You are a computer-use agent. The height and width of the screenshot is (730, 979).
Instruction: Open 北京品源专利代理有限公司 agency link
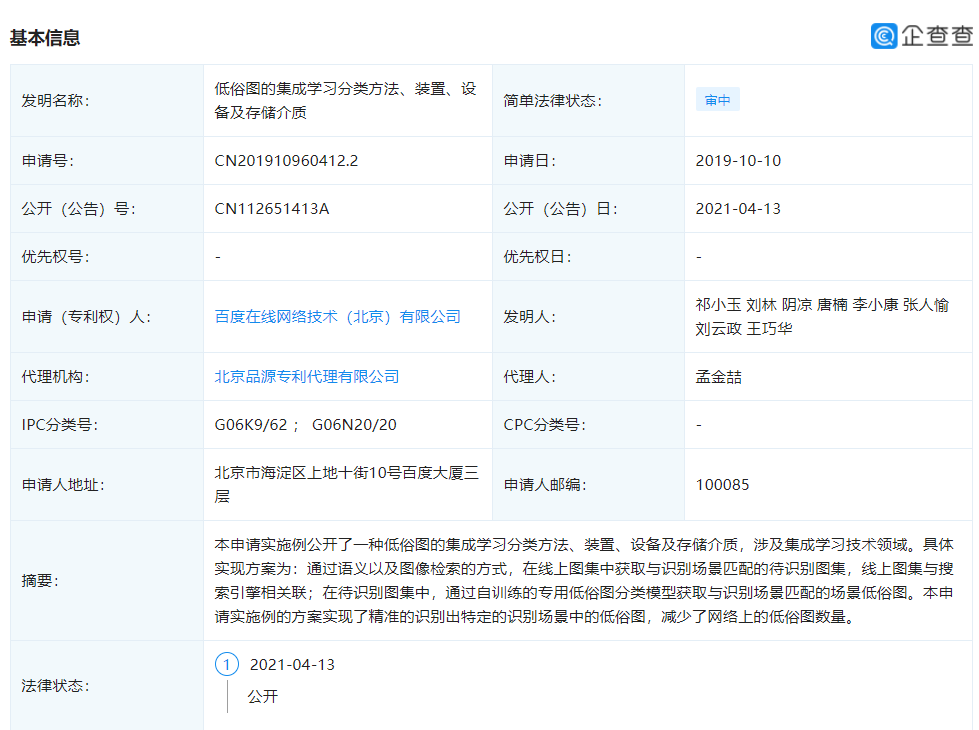click(307, 377)
